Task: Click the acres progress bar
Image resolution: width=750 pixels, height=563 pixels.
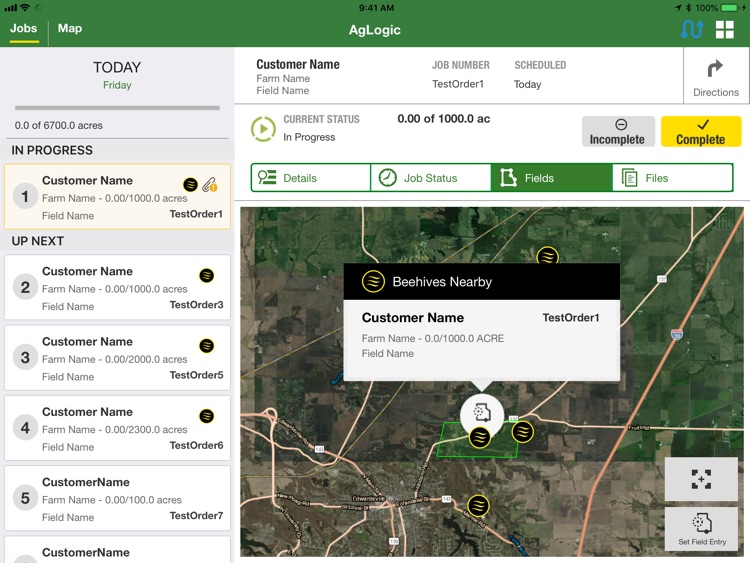Action: point(117,108)
